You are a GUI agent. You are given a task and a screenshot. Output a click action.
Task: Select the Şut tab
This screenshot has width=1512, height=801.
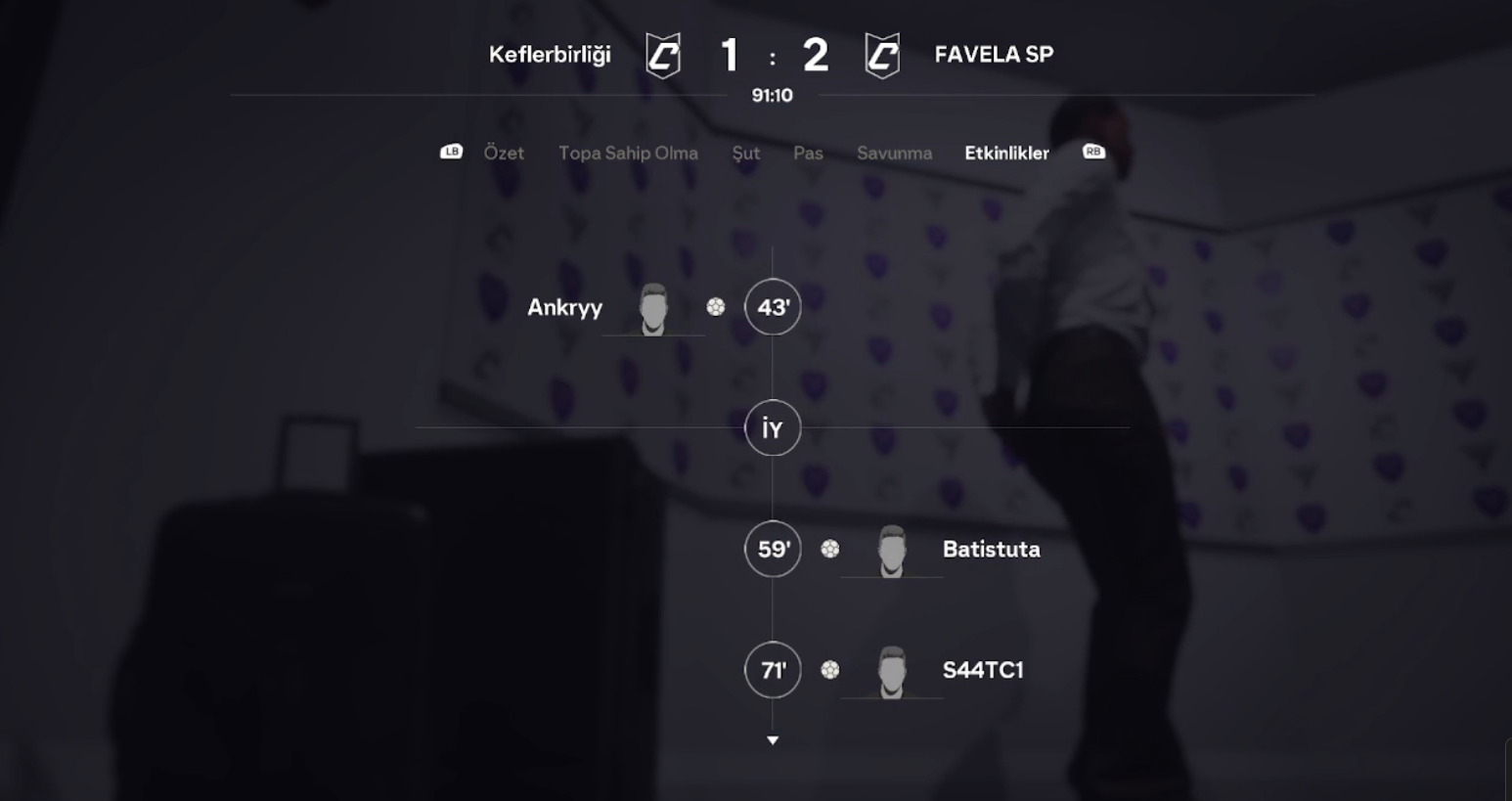click(746, 153)
